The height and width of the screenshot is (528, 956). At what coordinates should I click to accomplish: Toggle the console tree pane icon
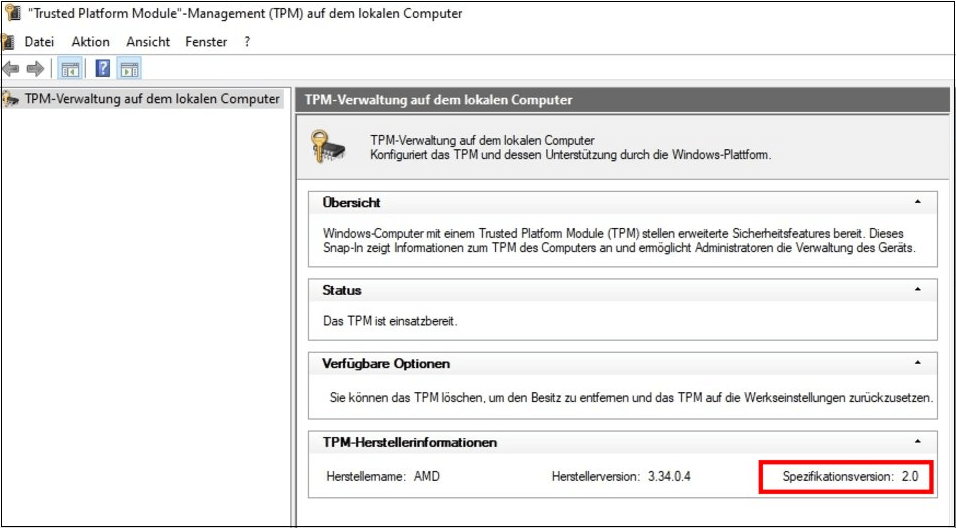70,69
